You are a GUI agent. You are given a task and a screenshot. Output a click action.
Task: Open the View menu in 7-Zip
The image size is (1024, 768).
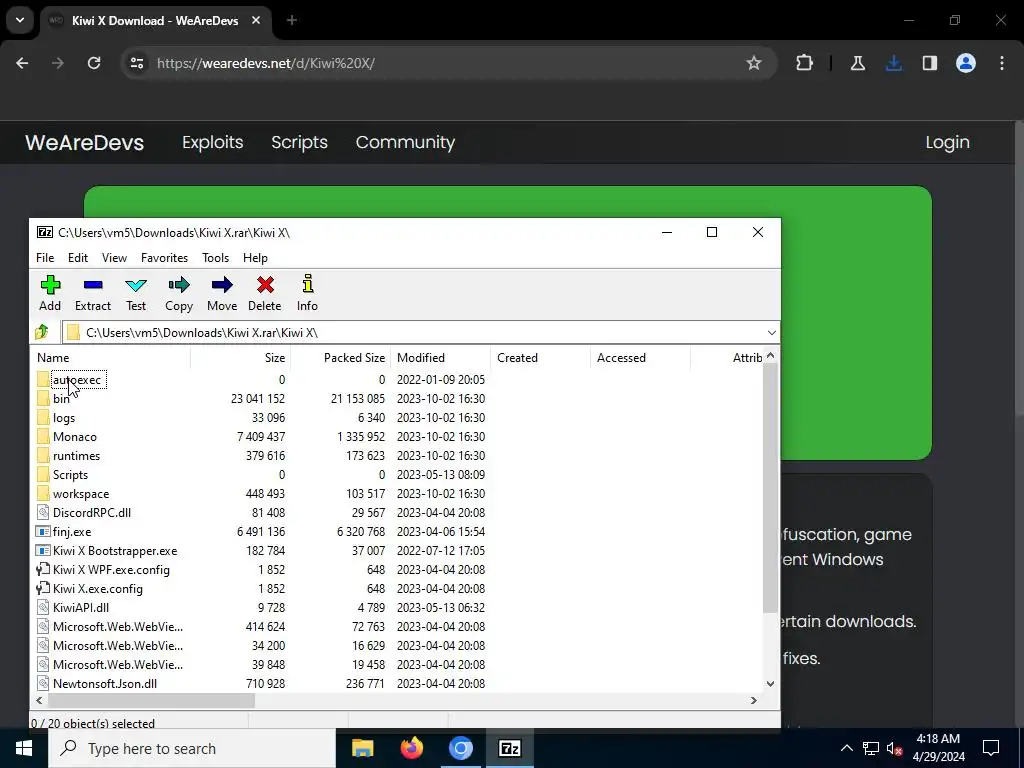pyautogui.click(x=114, y=258)
